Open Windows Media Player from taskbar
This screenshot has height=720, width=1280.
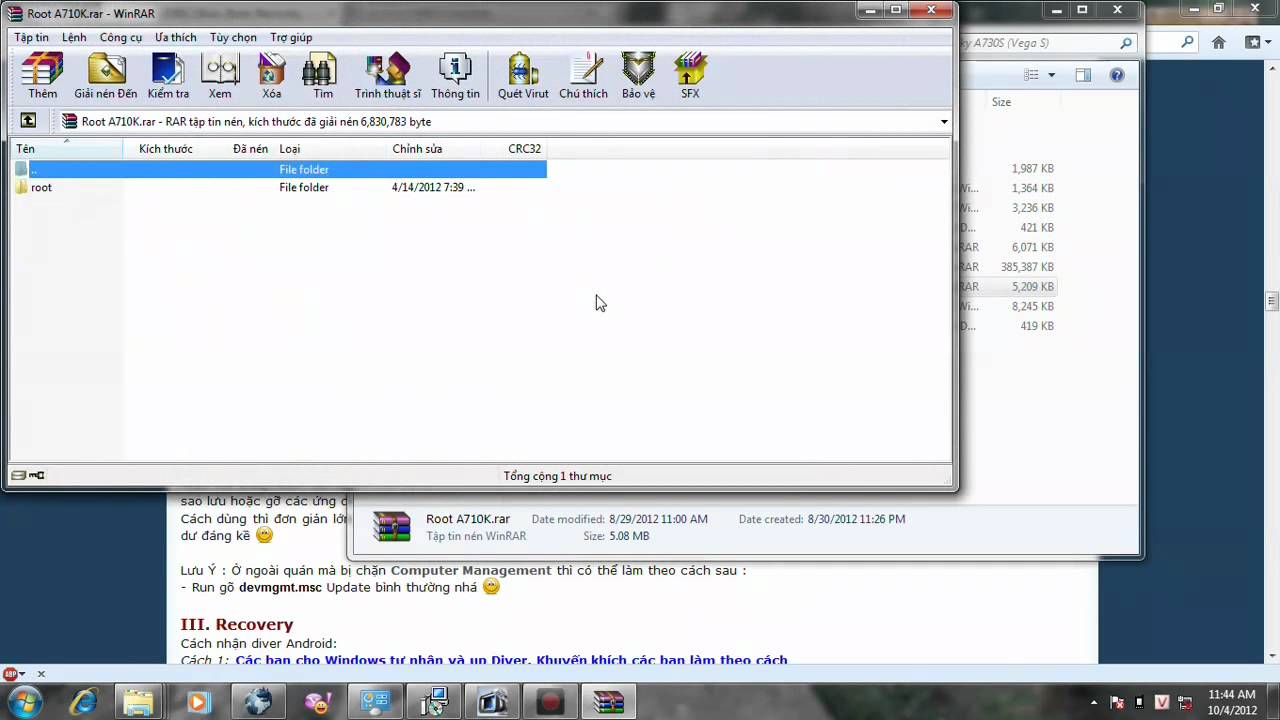coord(197,702)
